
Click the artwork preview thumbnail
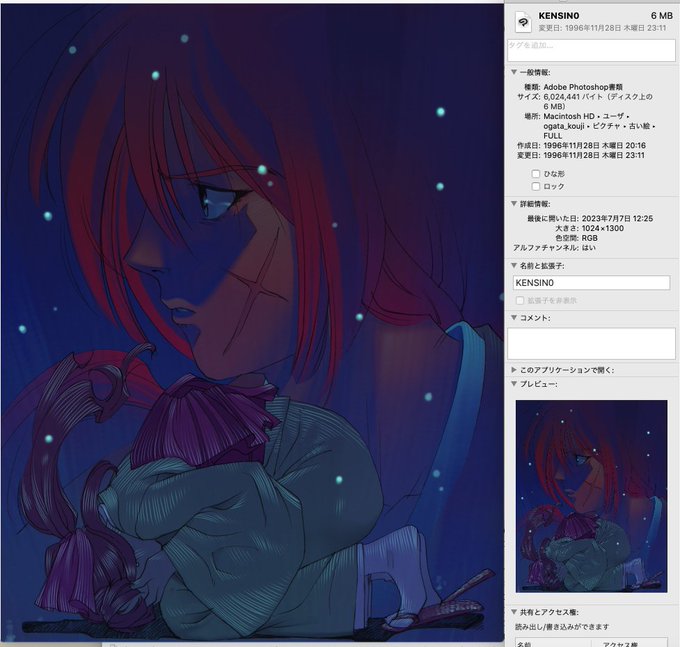591,496
